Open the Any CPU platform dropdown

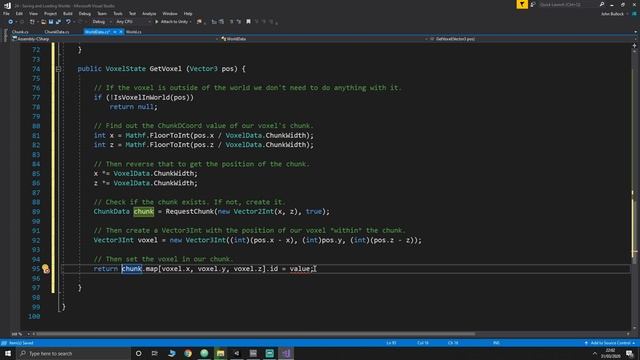[x=133, y=22]
